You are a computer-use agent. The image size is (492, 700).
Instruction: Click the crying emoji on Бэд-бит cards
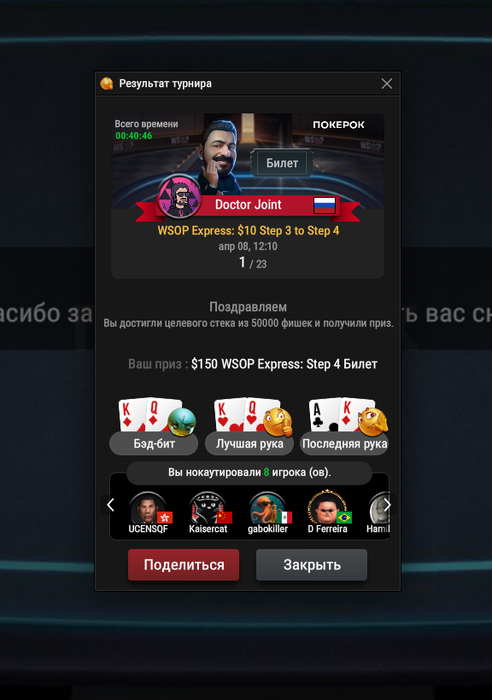click(x=182, y=422)
